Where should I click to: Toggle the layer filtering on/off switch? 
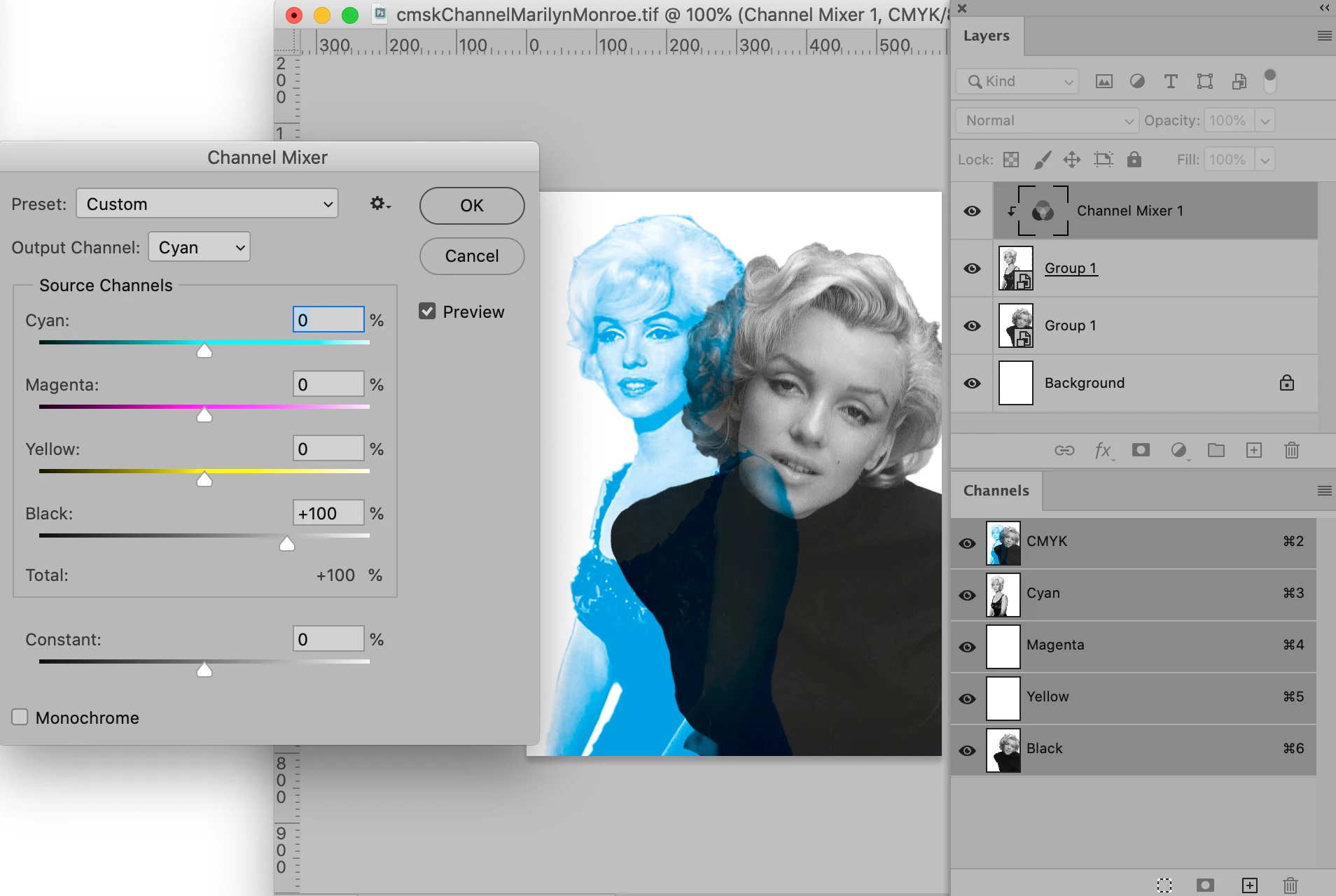(1269, 80)
